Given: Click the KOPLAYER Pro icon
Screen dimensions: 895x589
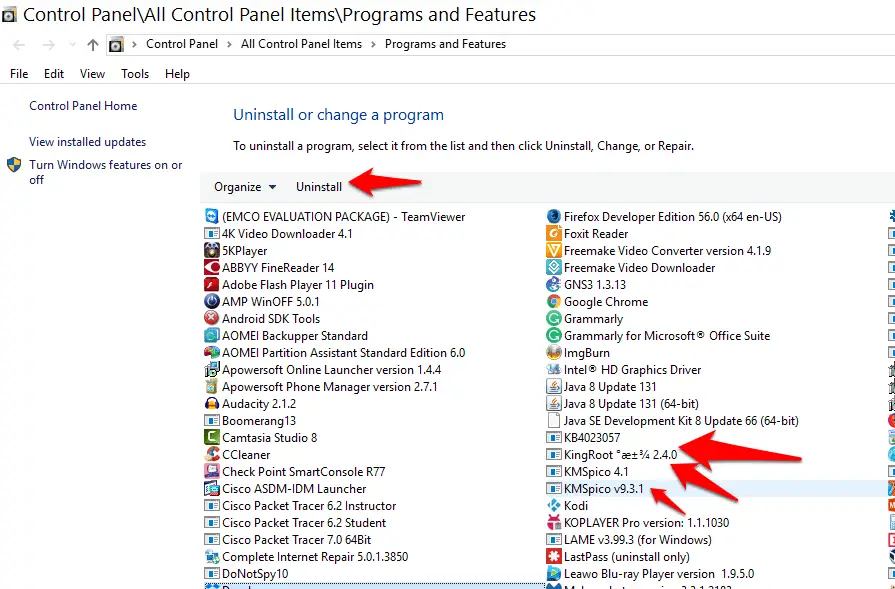Looking at the screenshot, I should tap(554, 523).
